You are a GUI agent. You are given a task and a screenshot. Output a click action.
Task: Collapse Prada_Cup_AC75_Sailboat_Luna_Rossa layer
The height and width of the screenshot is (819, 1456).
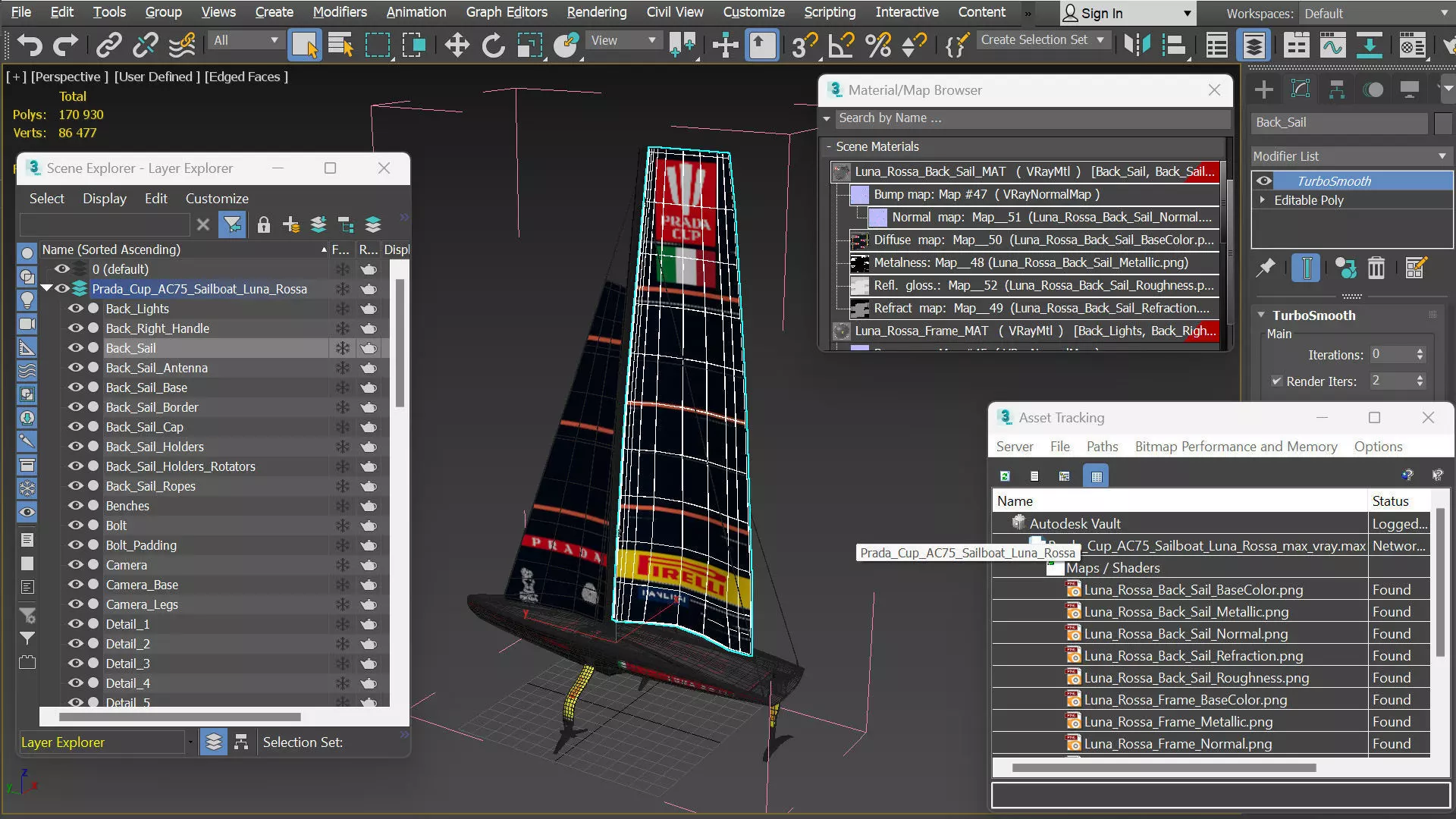[x=47, y=289]
